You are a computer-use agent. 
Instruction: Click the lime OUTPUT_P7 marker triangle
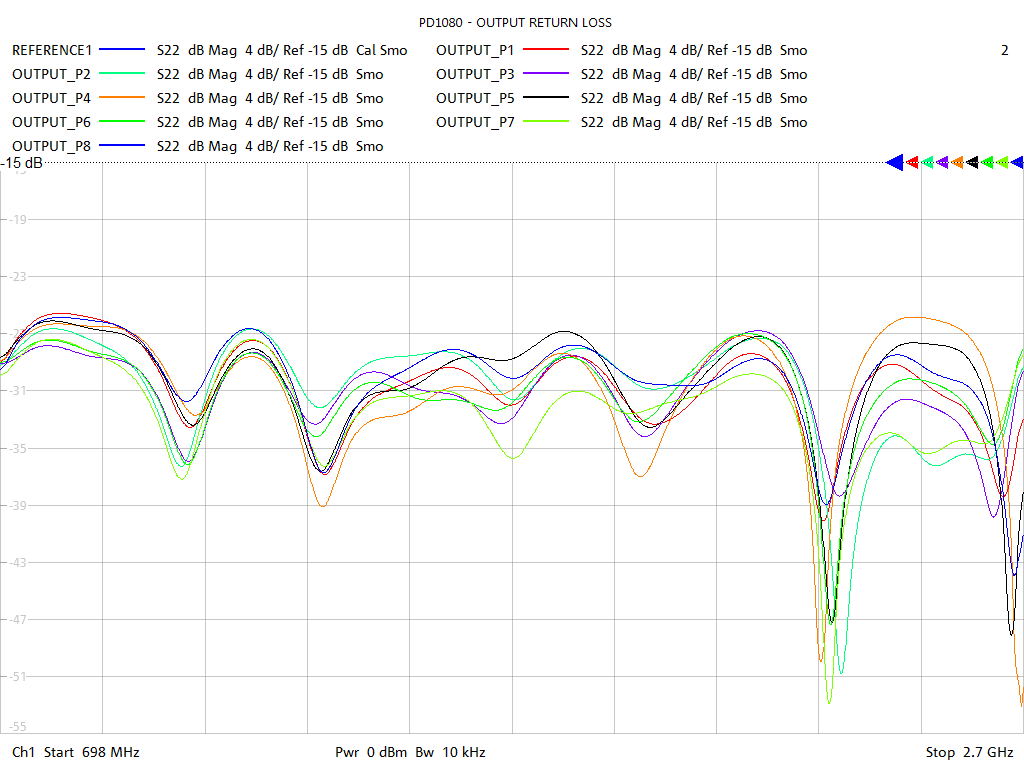(x=1003, y=161)
